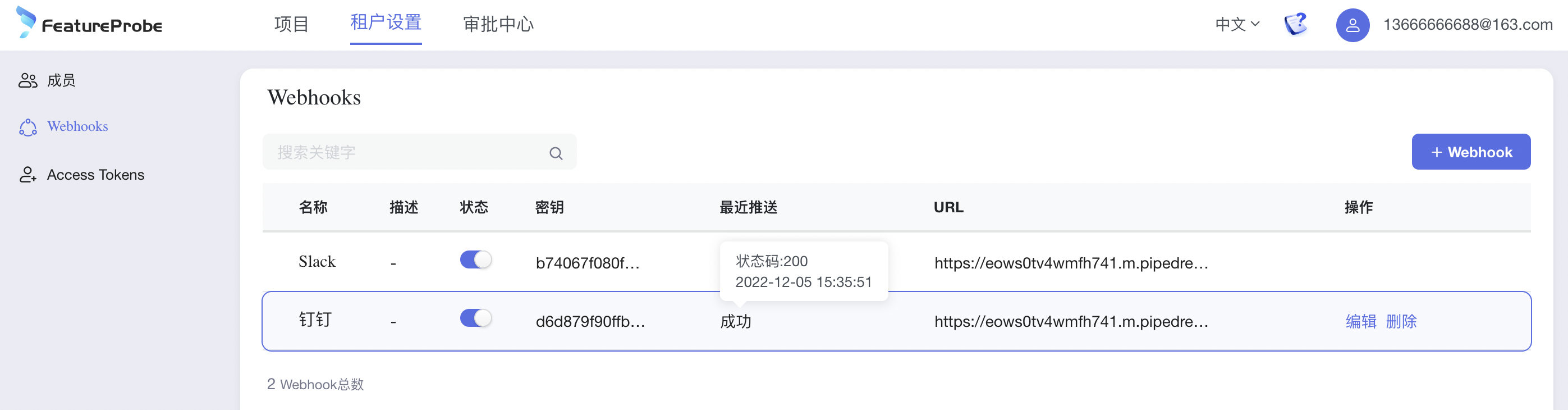The image size is (1568, 410).
Task: Click the search magnifier icon
Action: [x=556, y=153]
